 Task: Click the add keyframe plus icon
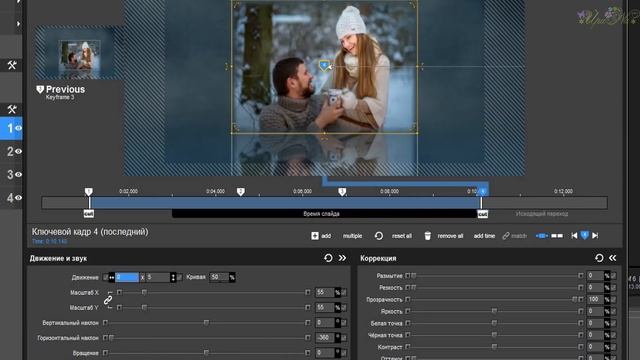[315, 236]
